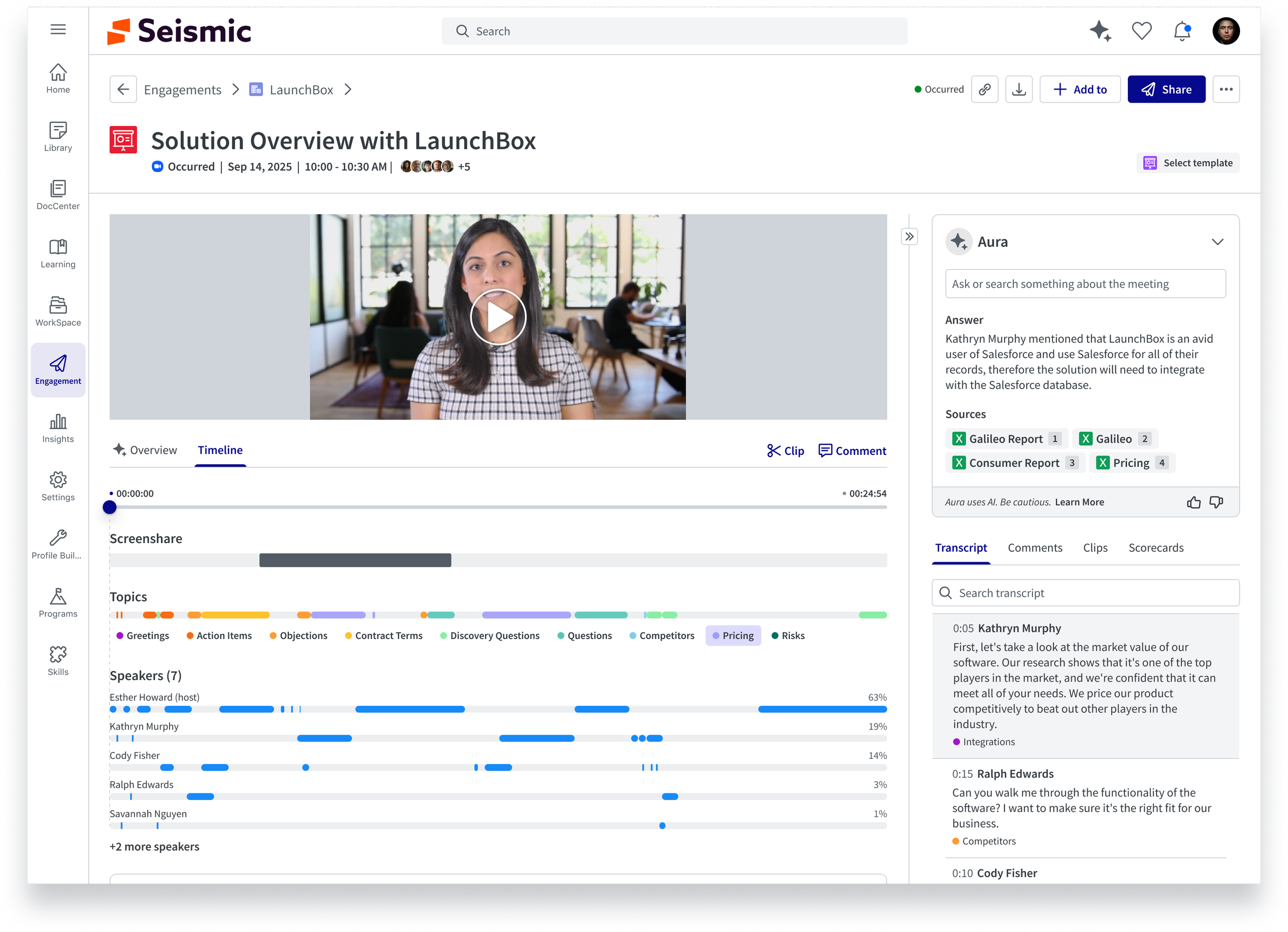Collapse side panel with double-chevron icon
This screenshot has width=1288, height=932.
tap(909, 236)
